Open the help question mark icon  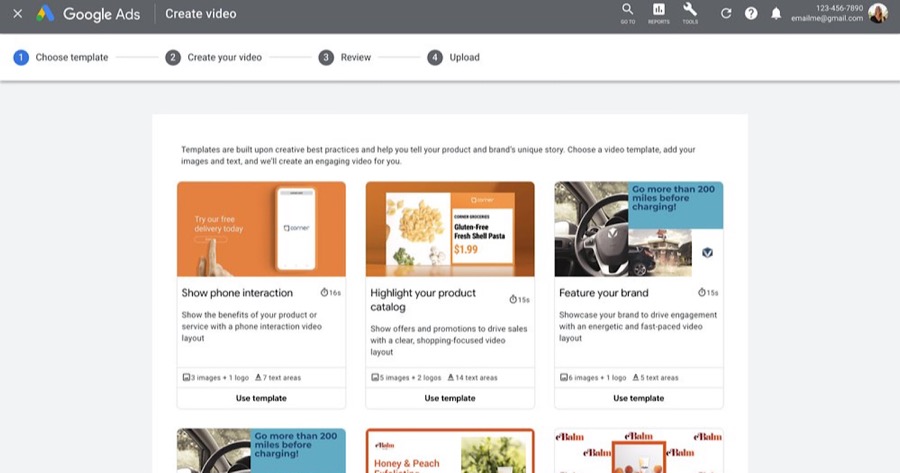click(751, 14)
